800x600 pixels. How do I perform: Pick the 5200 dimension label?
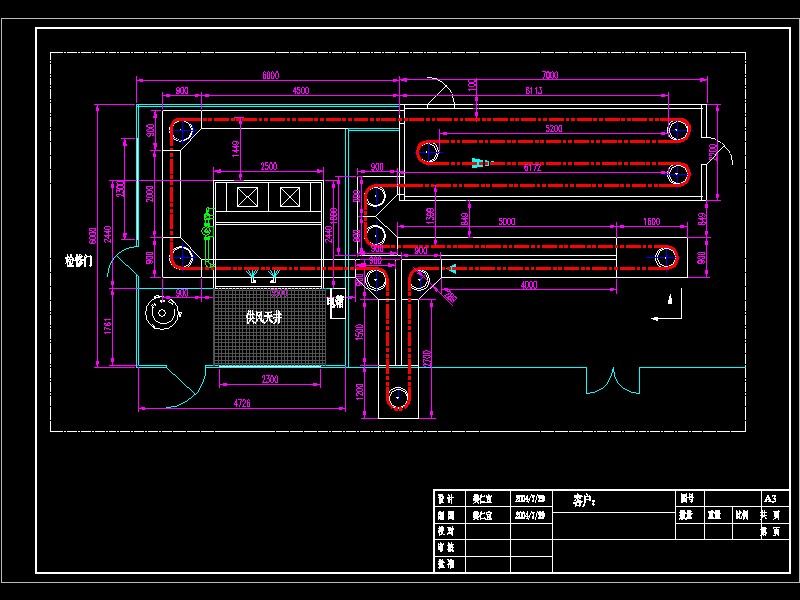click(554, 128)
